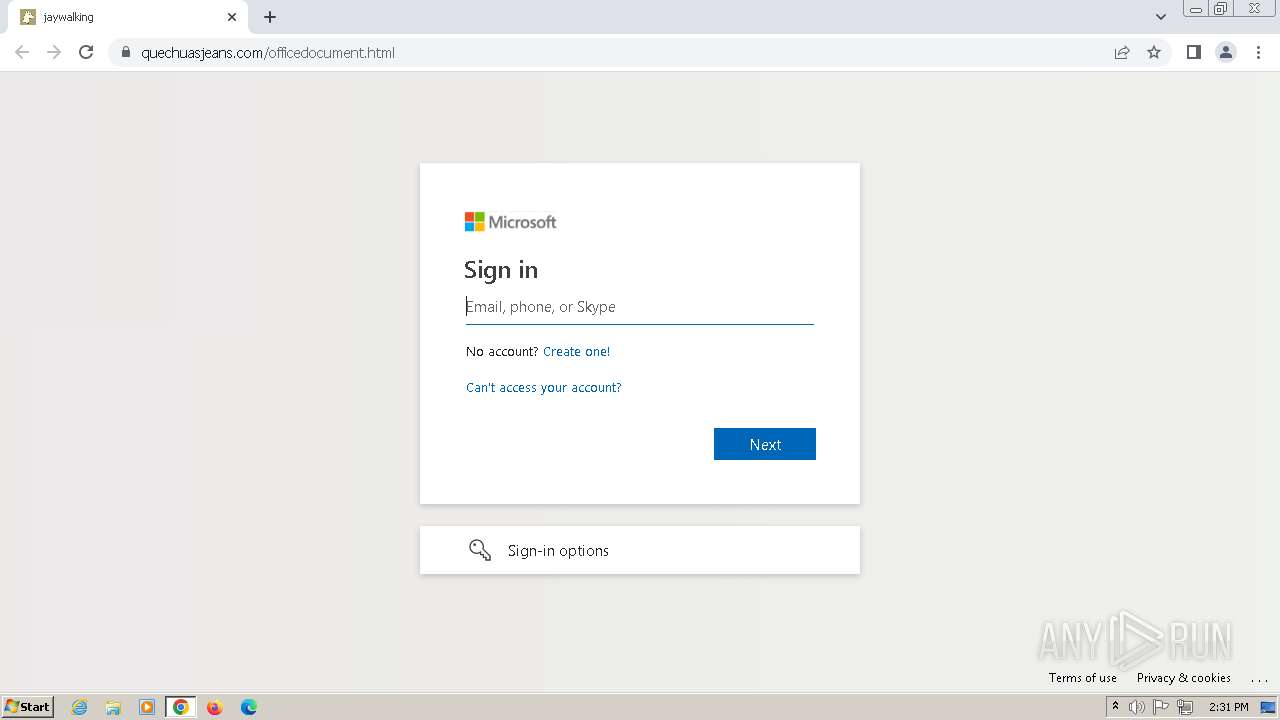
Task: Open a new tab with the plus button
Action: coord(270,17)
